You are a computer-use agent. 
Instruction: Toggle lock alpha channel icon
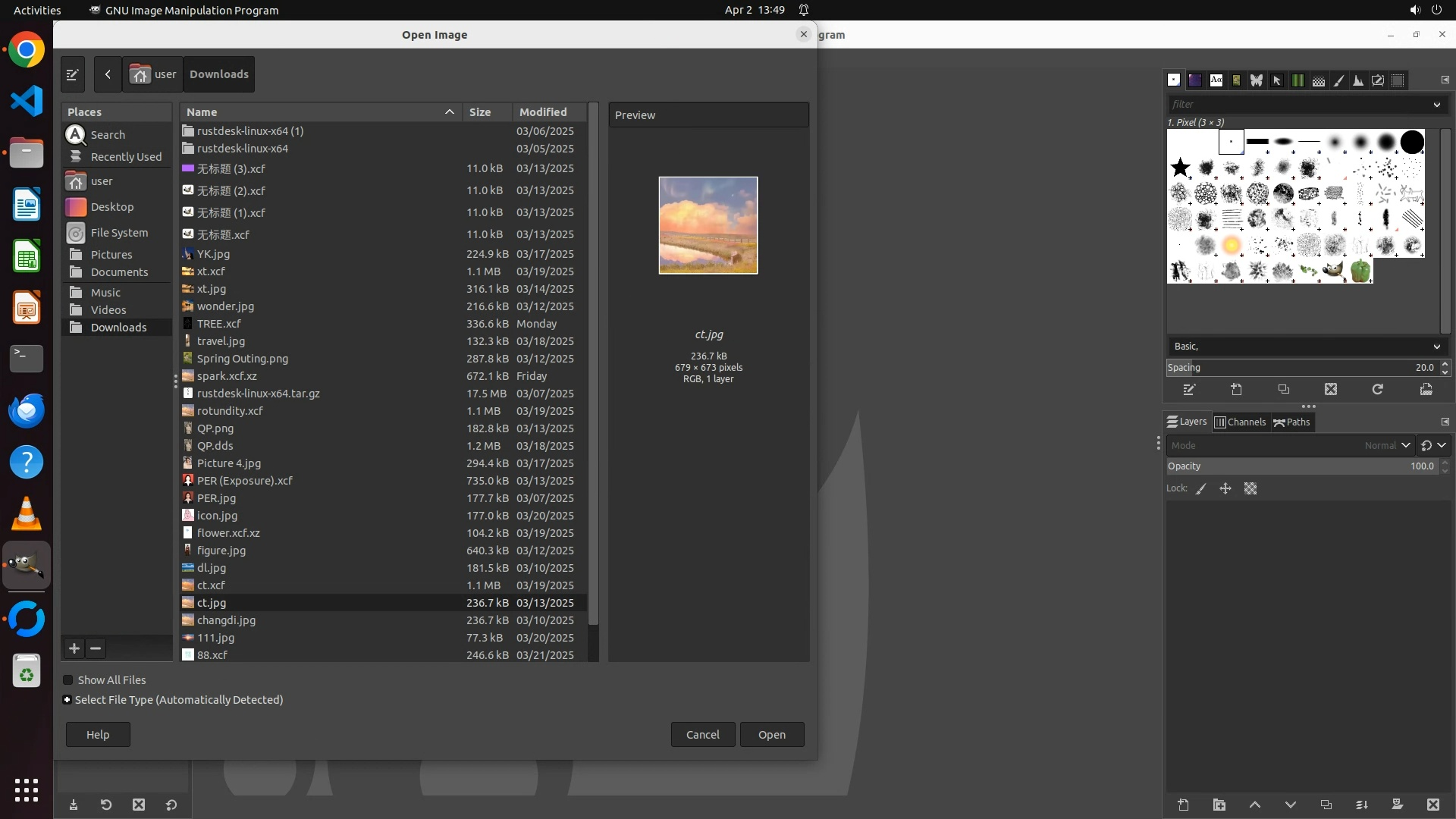coord(1250,489)
